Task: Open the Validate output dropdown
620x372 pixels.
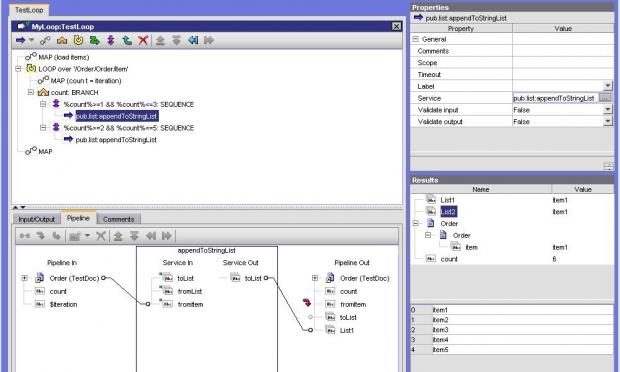Action: coord(608,122)
